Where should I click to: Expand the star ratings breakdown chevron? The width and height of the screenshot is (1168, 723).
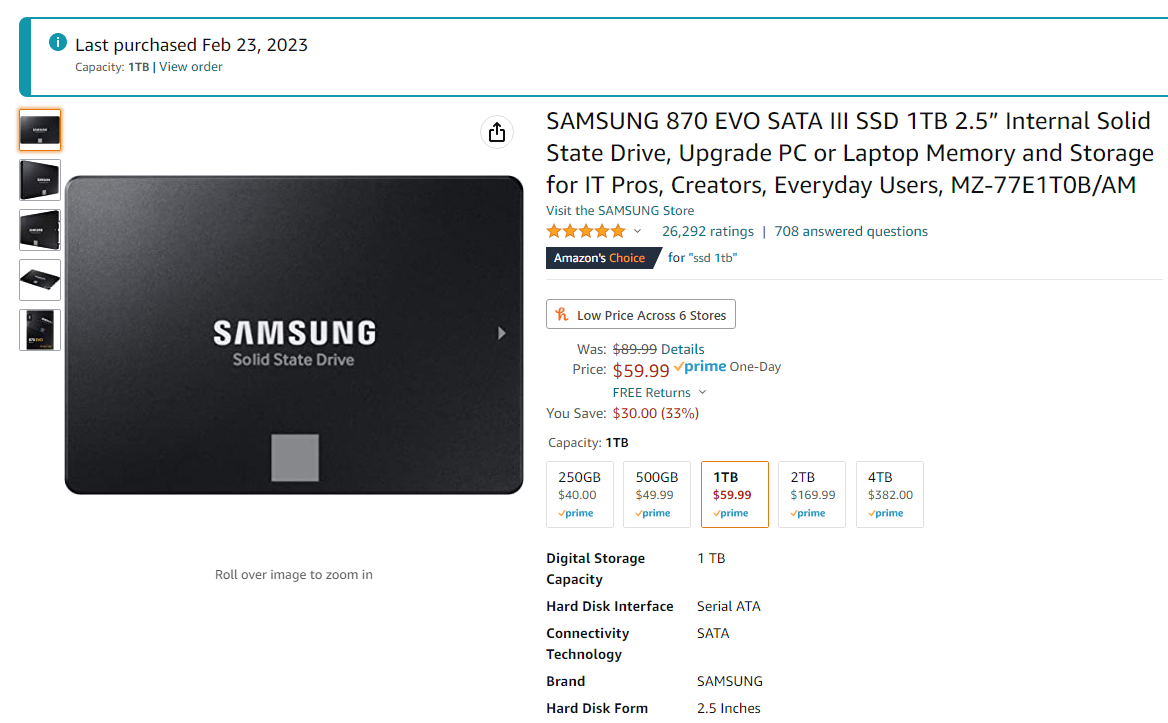[638, 231]
